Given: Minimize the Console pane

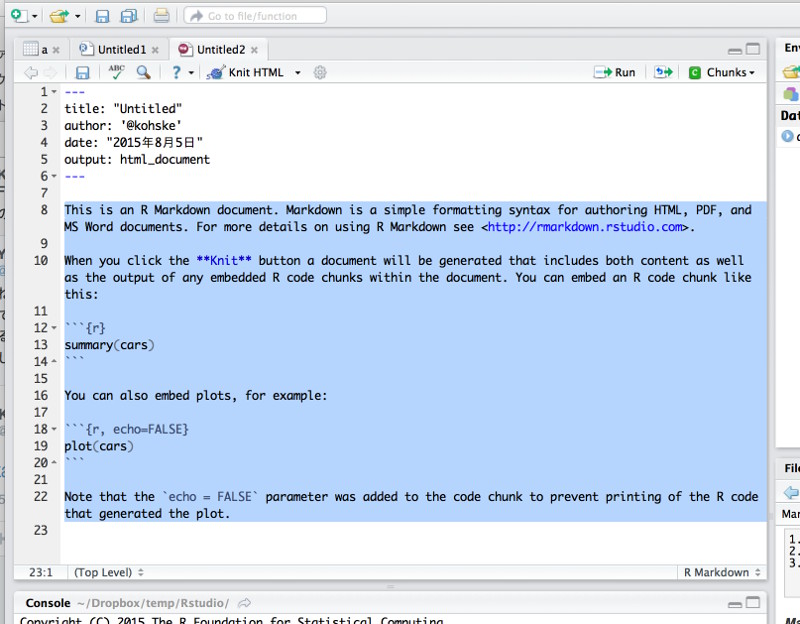Looking at the screenshot, I should point(735,605).
